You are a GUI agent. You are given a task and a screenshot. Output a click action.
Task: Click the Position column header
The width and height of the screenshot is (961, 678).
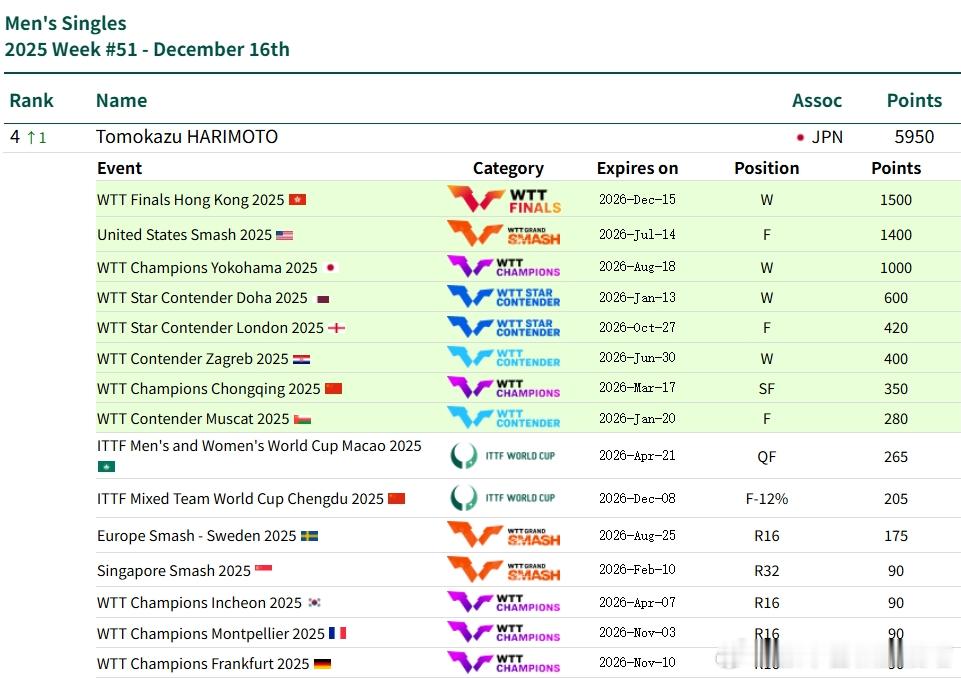click(x=767, y=168)
